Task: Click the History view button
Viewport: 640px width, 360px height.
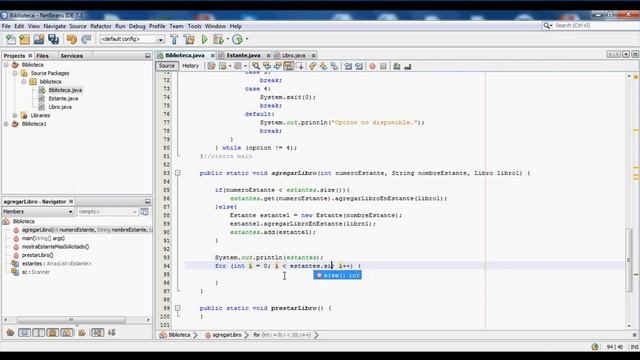Action: [190, 66]
